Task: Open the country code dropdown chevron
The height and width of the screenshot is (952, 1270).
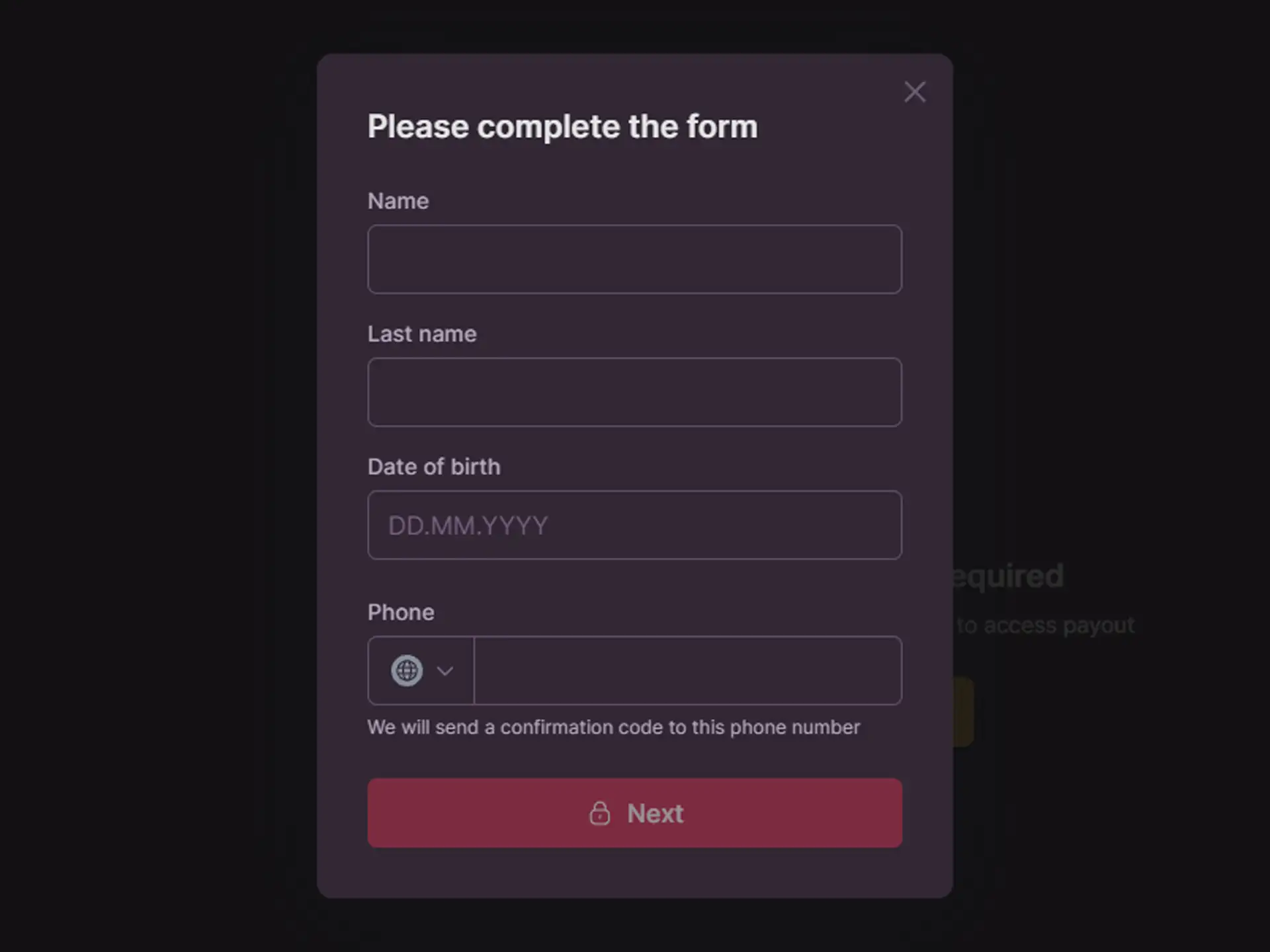Action: [444, 670]
